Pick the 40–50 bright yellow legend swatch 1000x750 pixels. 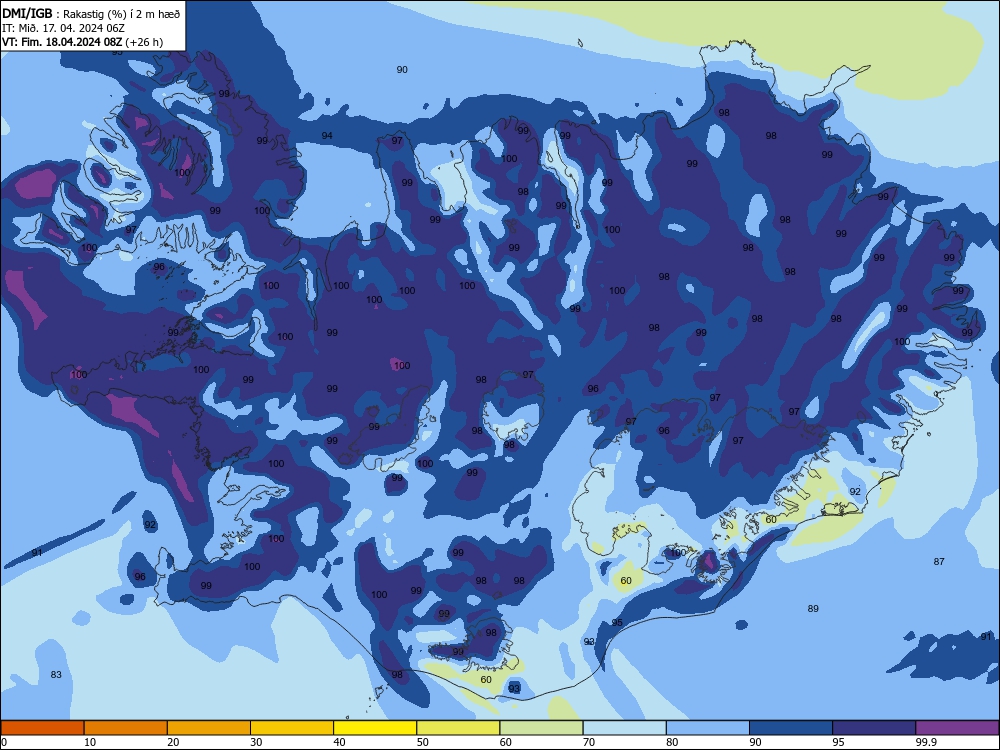click(x=375, y=728)
